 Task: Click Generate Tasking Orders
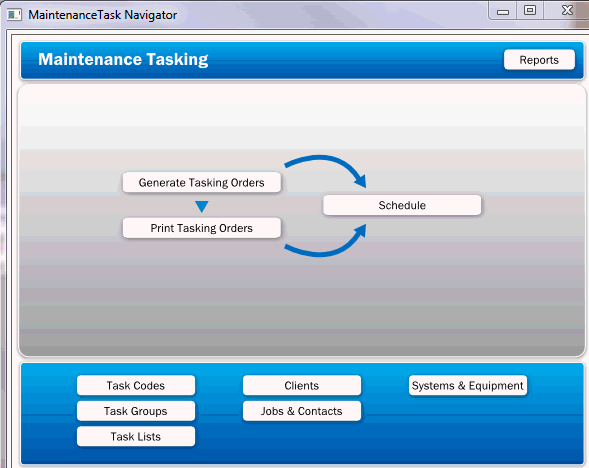click(x=201, y=183)
